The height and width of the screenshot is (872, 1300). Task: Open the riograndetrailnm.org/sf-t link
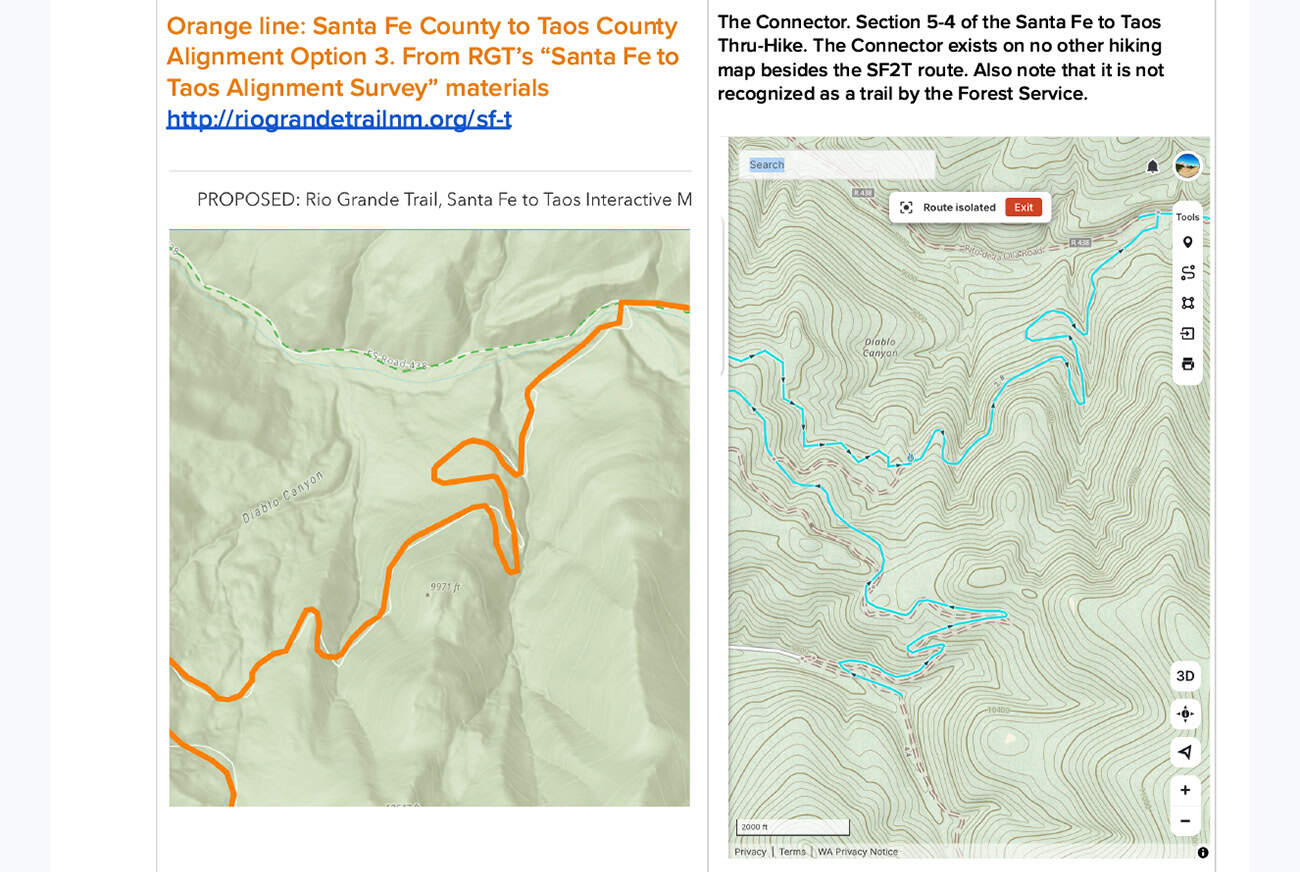(x=339, y=119)
